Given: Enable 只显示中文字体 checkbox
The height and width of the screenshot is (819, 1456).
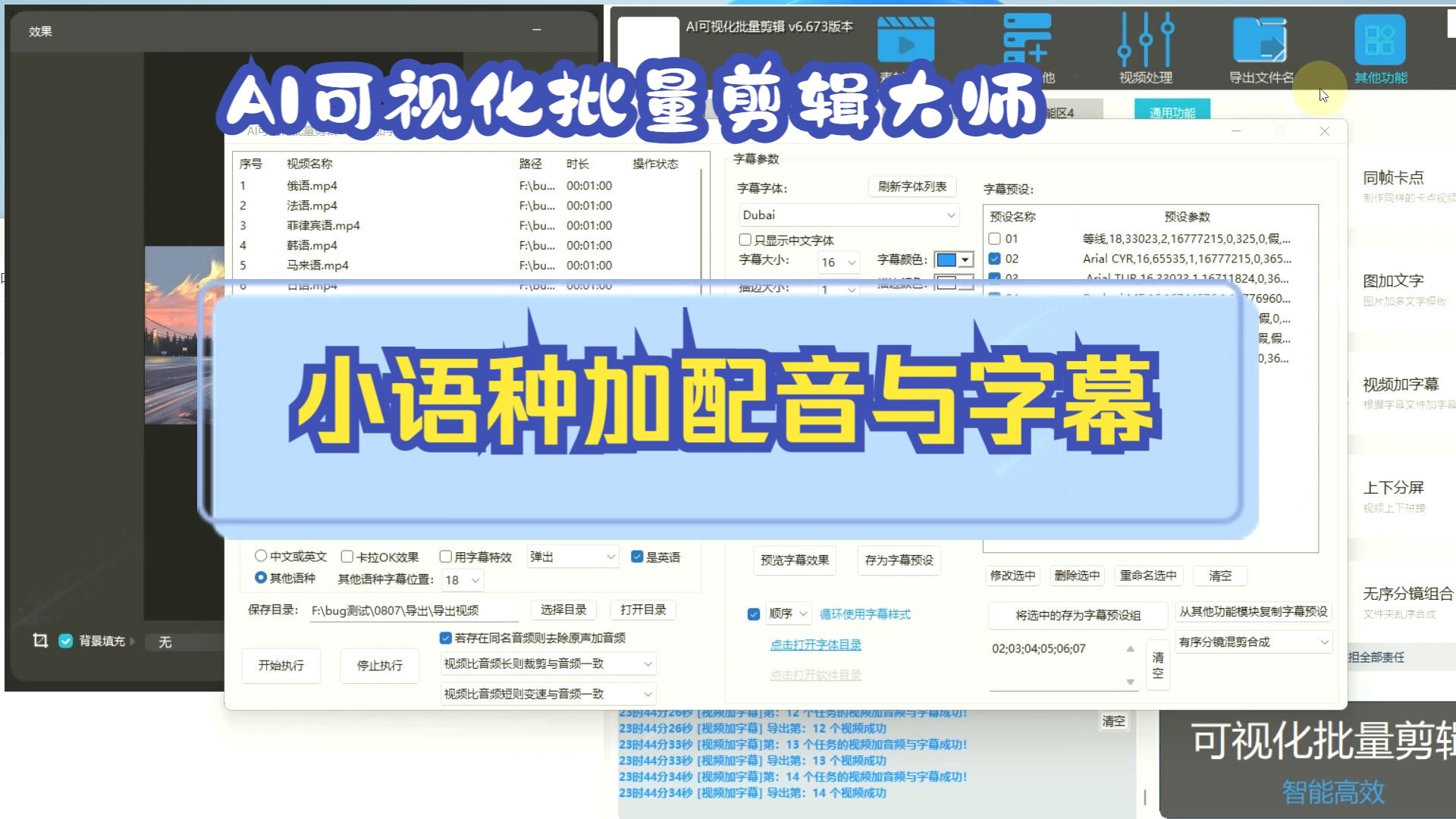Looking at the screenshot, I should click(745, 240).
